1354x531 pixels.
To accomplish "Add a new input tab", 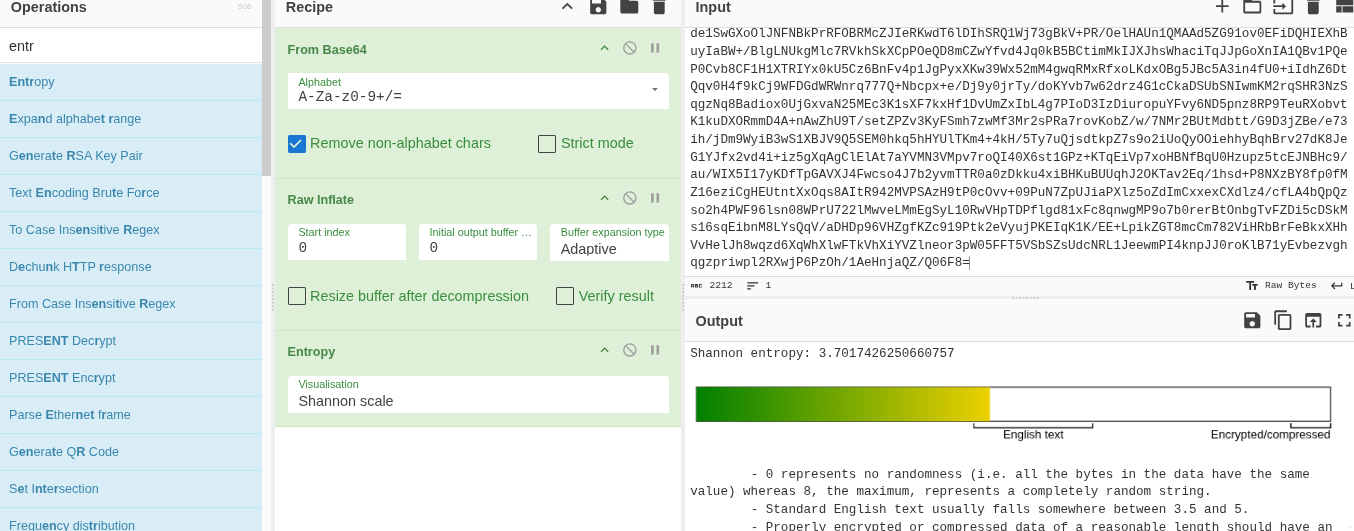I will coord(1222,7).
